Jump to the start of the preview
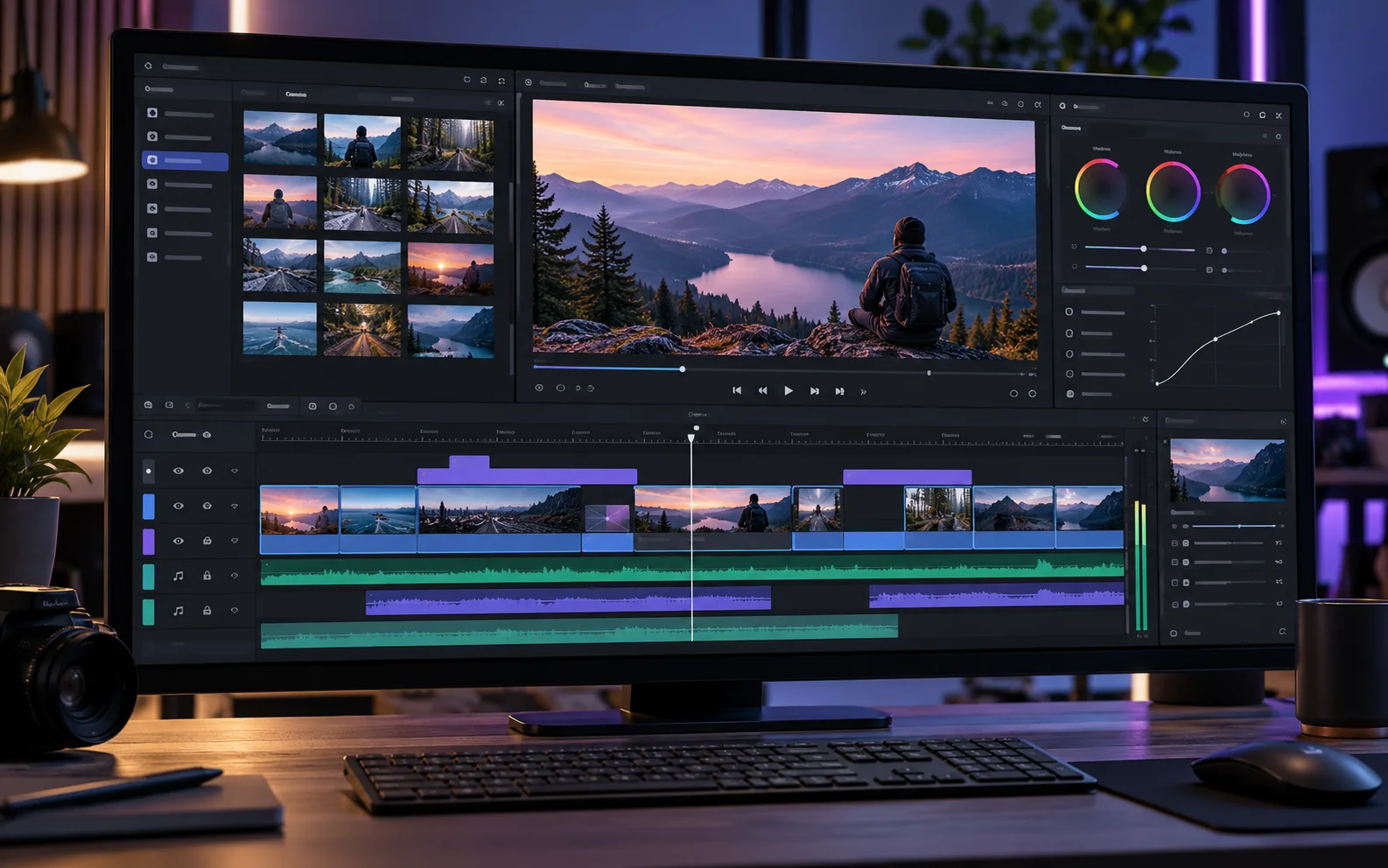The height and width of the screenshot is (868, 1388). (x=737, y=391)
